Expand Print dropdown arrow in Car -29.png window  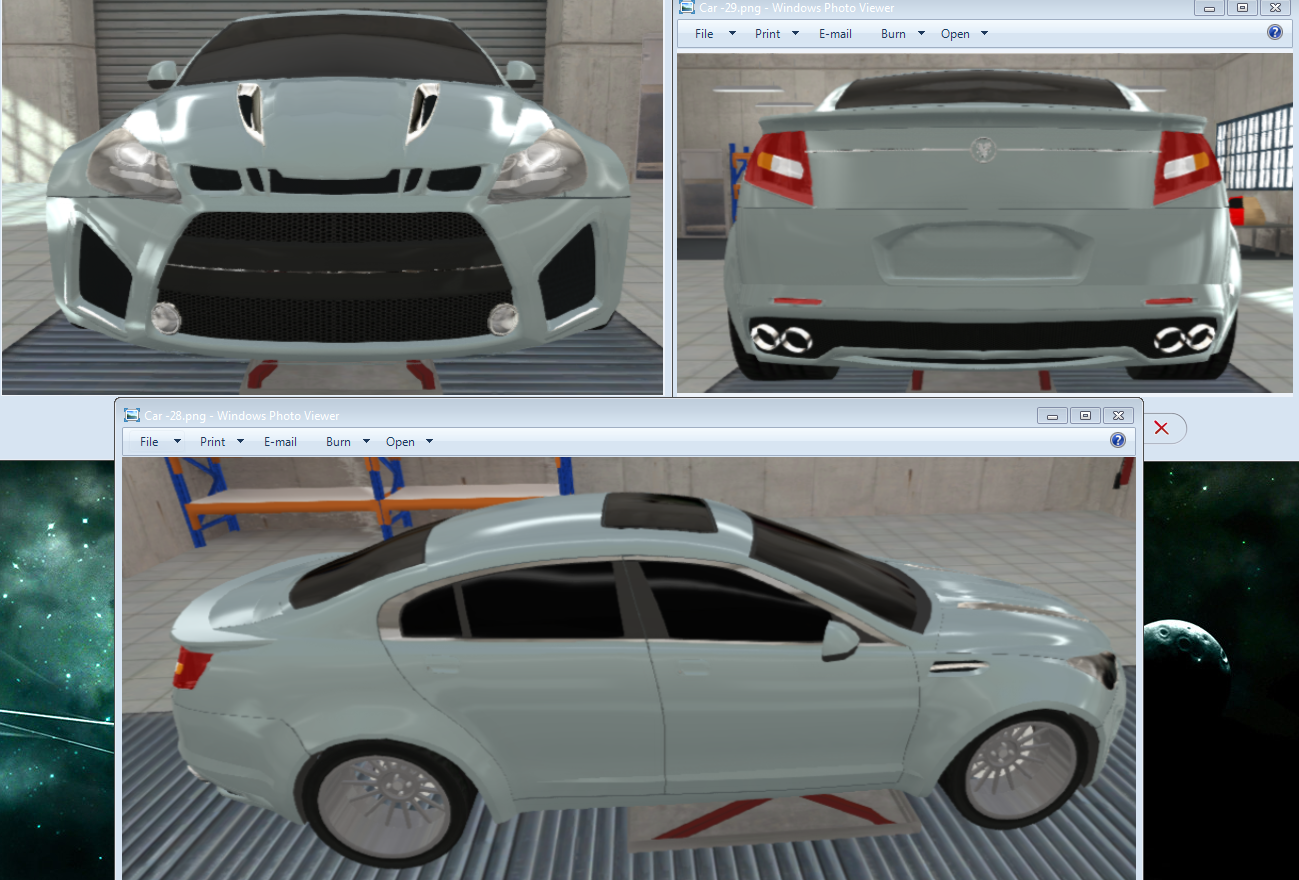tap(795, 33)
